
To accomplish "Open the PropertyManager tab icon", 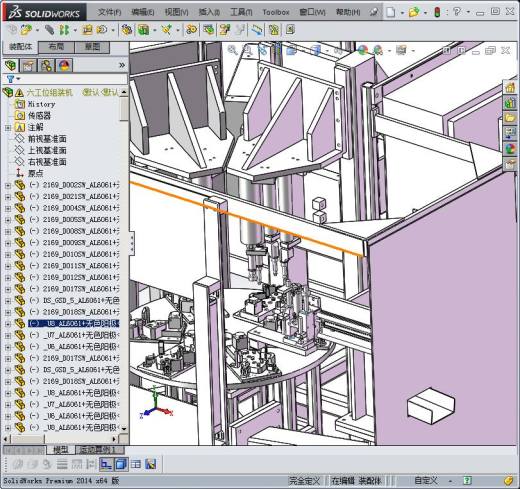I will pyautogui.click(x=28, y=65).
